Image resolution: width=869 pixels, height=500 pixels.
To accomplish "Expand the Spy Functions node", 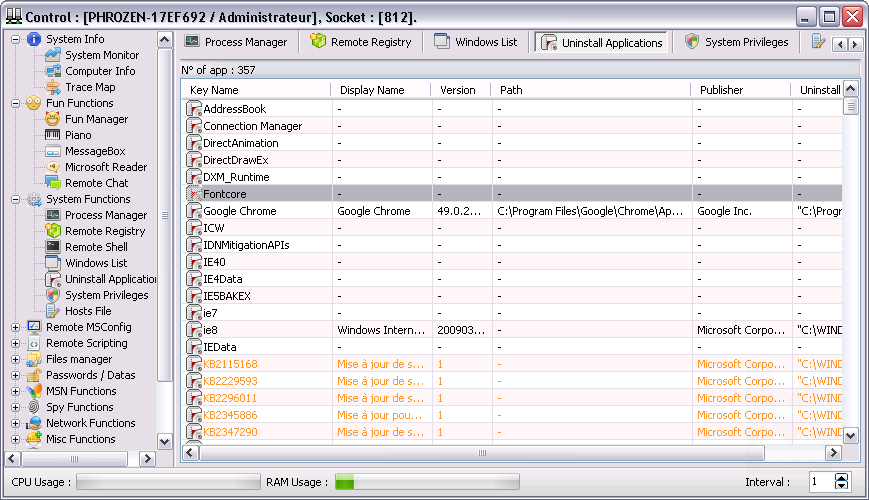I will 15,407.
